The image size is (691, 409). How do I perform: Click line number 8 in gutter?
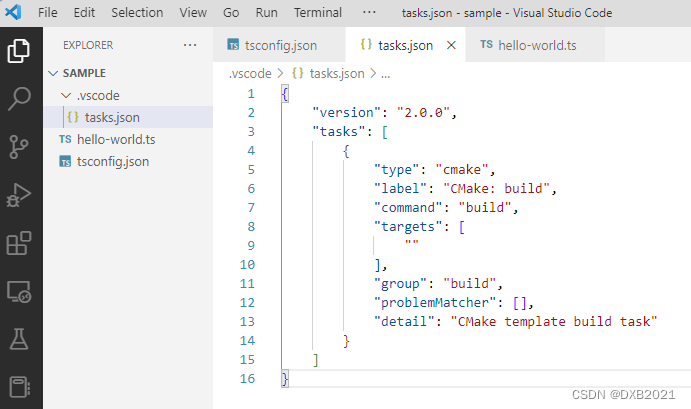251,227
